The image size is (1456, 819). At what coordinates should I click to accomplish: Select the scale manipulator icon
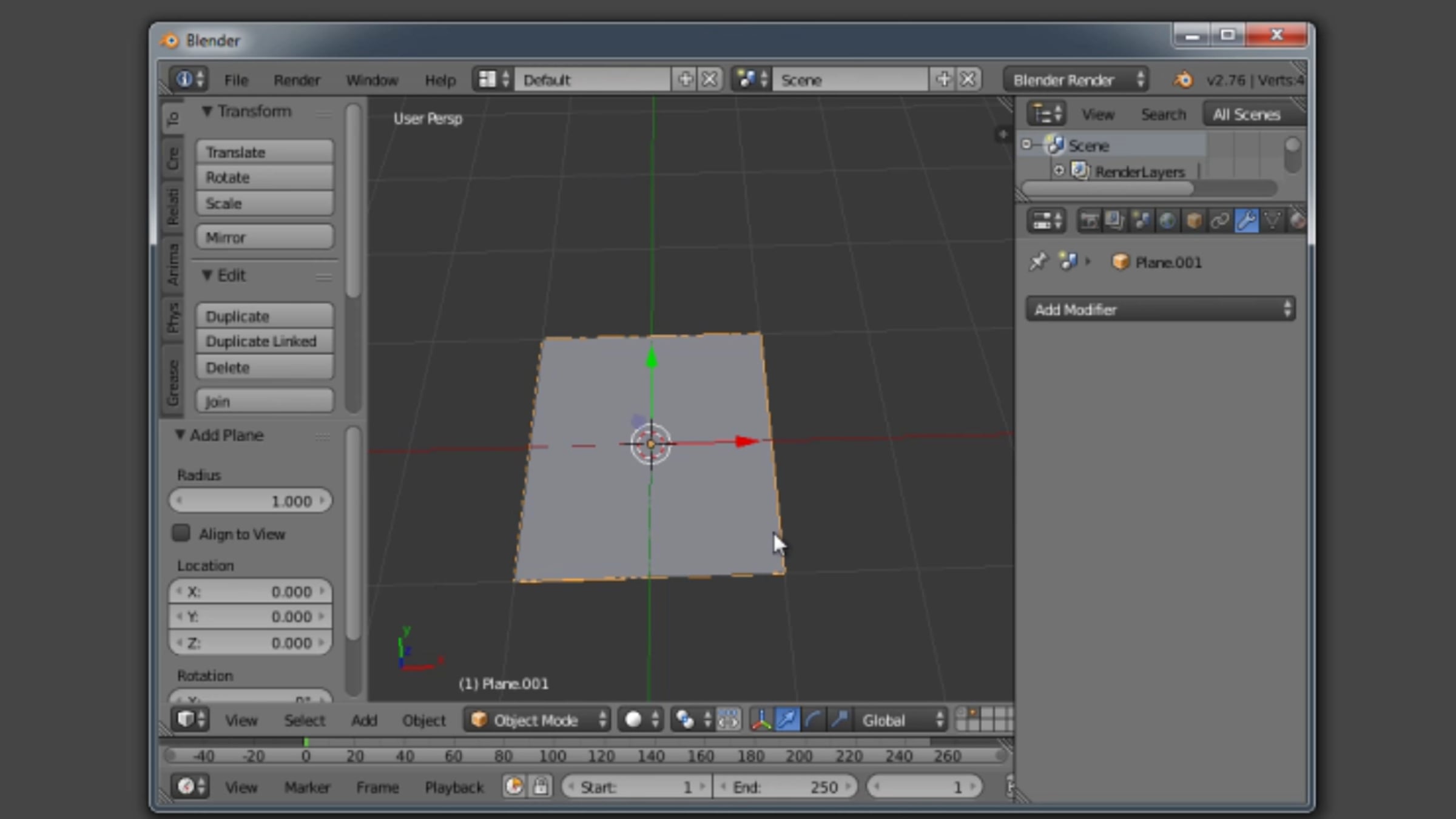840,720
